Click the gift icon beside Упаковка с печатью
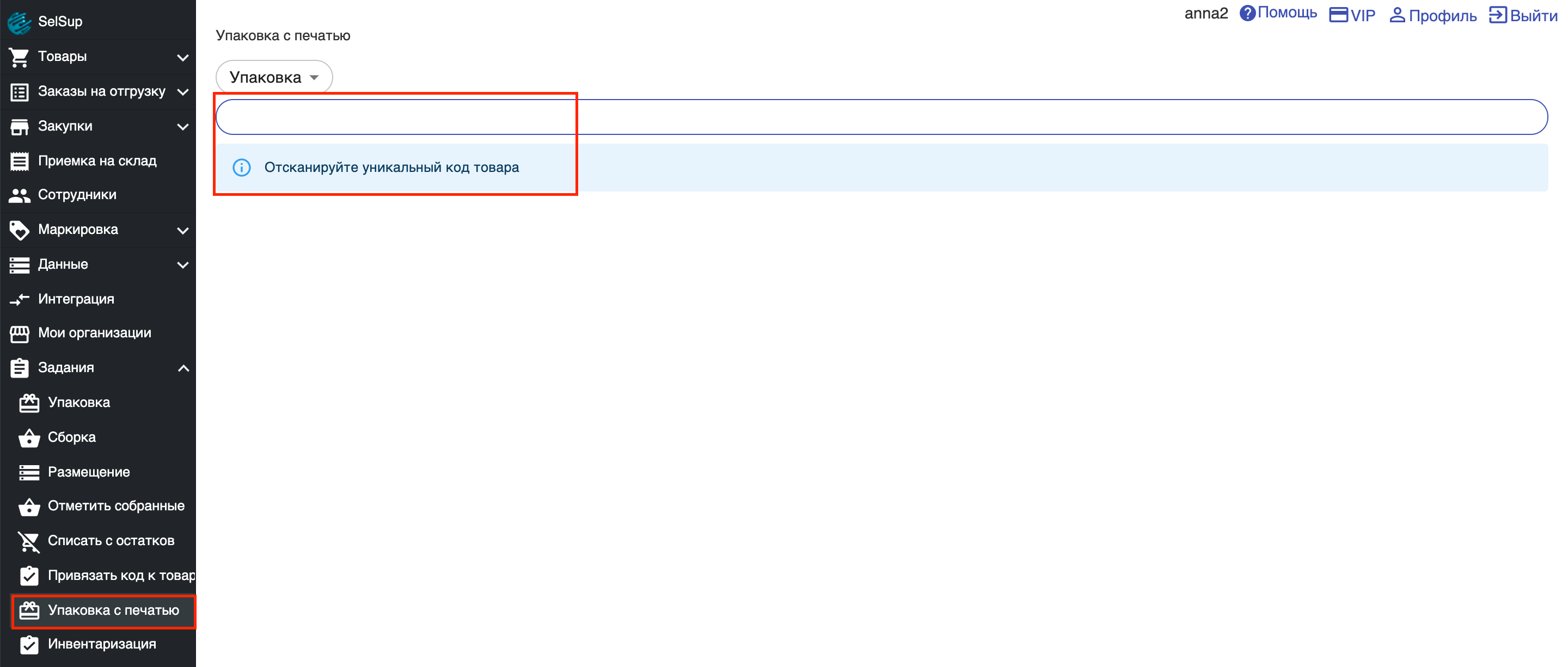 pyautogui.click(x=29, y=610)
